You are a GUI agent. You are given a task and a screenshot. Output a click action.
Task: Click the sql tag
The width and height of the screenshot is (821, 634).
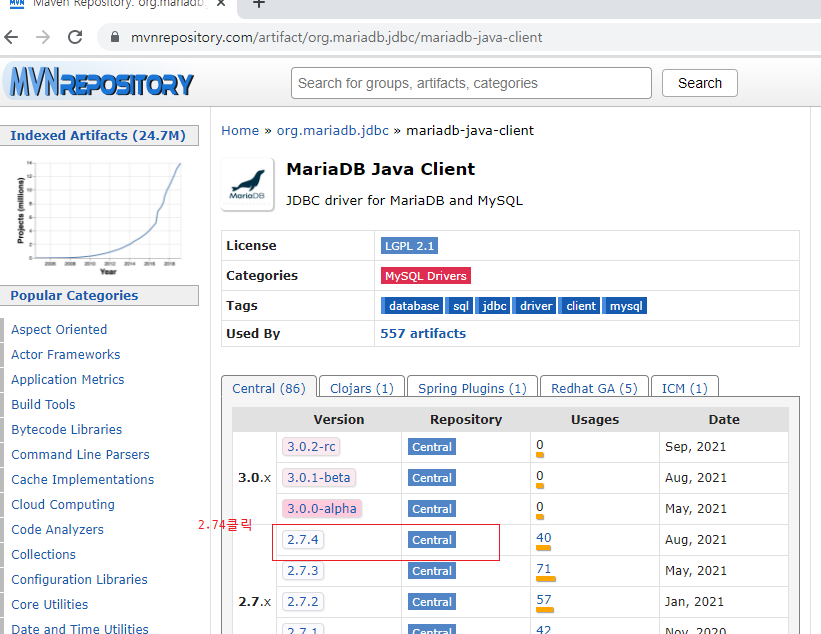(x=459, y=306)
